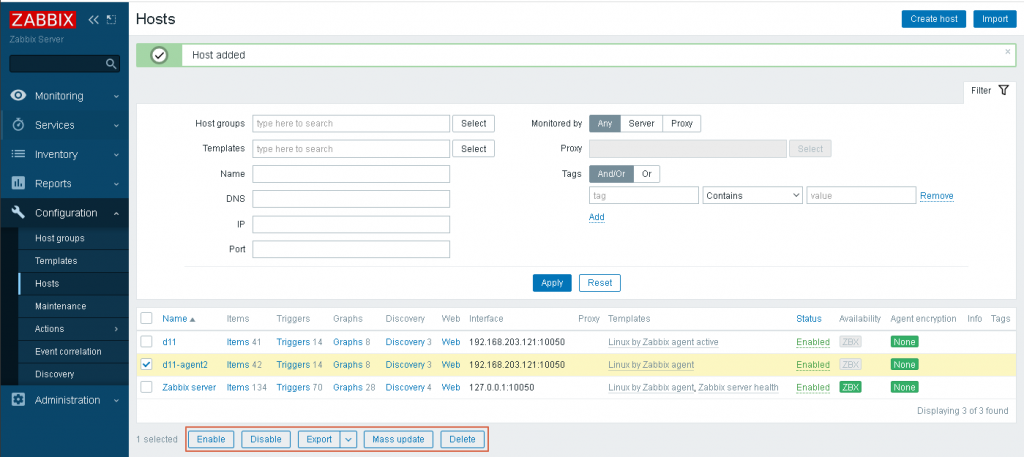Screen dimensions: 1024x457
Task: Click the search magnifier icon in the sidebar
Action: [x=111, y=64]
